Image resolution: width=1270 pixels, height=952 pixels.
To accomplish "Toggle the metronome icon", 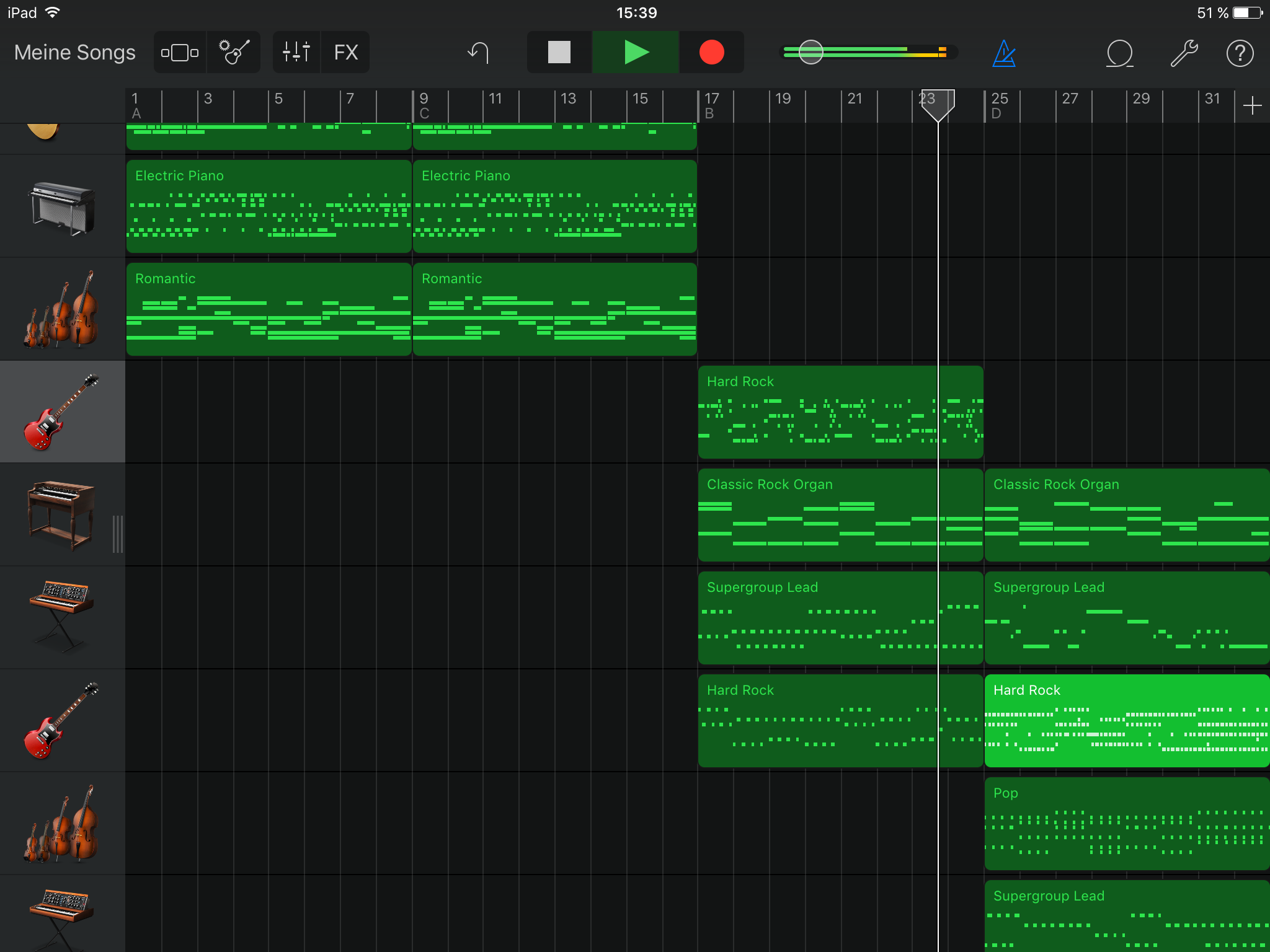I will click(1004, 53).
